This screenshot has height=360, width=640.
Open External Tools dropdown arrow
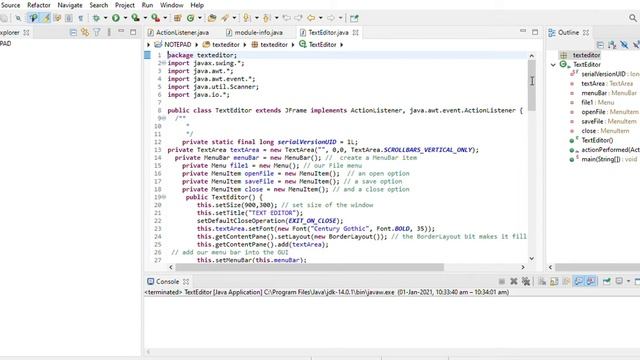(x=165, y=18)
